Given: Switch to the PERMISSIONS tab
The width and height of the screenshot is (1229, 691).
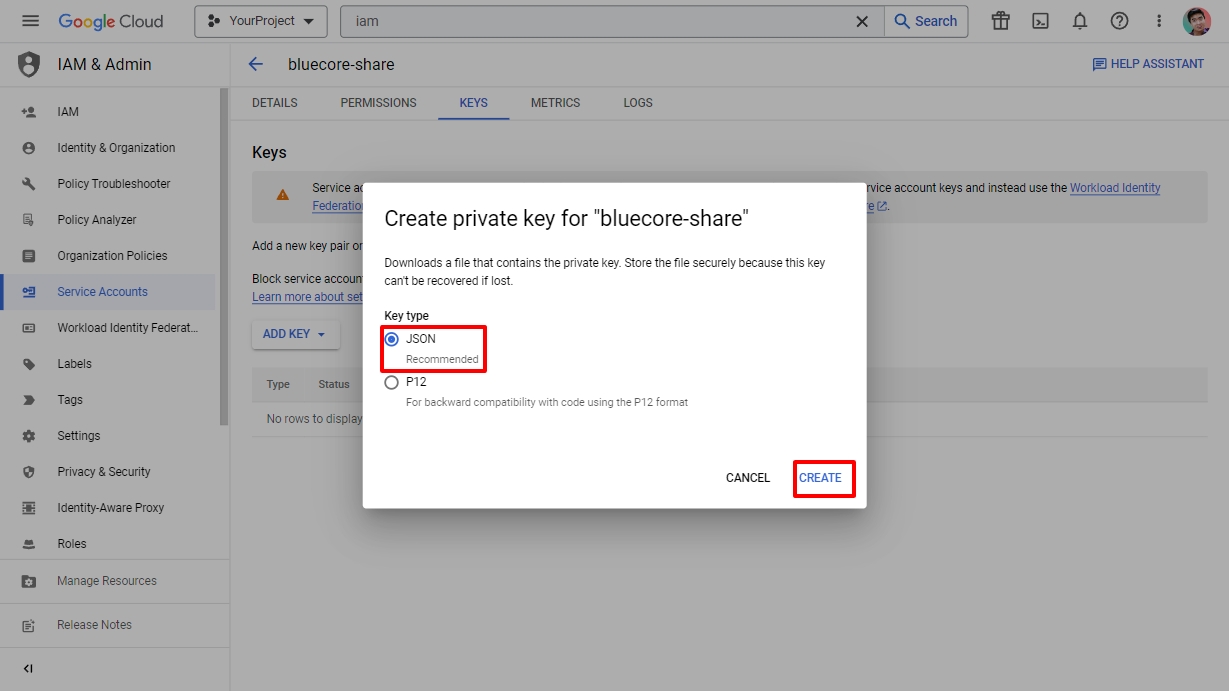Looking at the screenshot, I should (x=378, y=103).
